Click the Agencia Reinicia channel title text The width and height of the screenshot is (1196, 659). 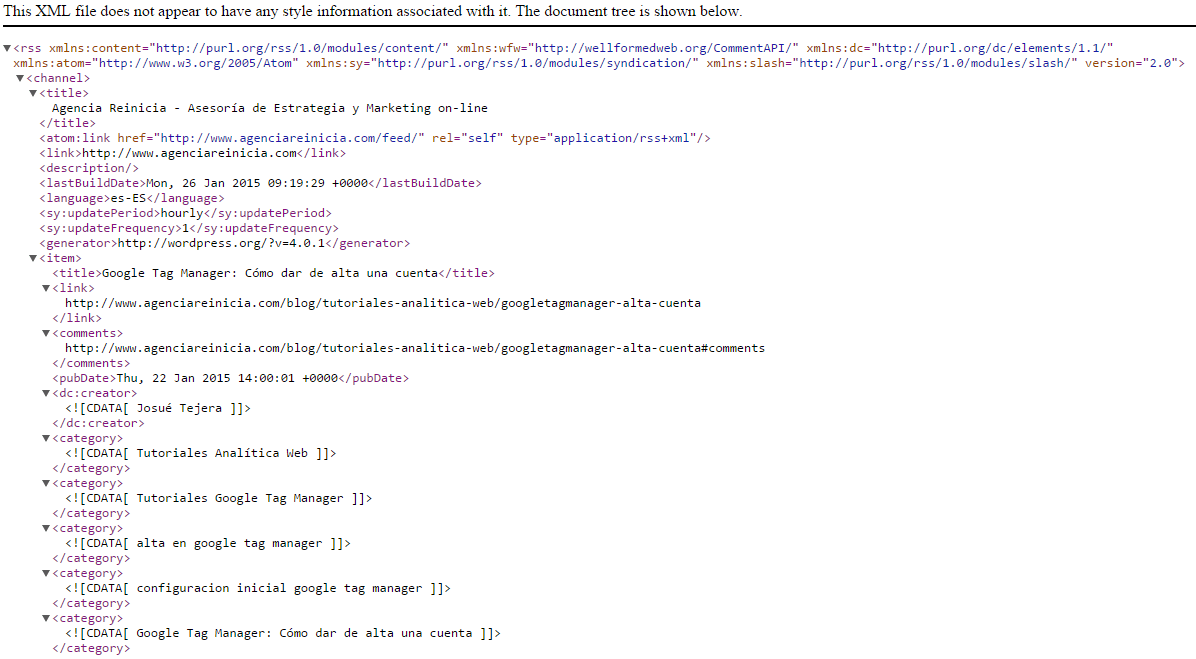(269, 108)
